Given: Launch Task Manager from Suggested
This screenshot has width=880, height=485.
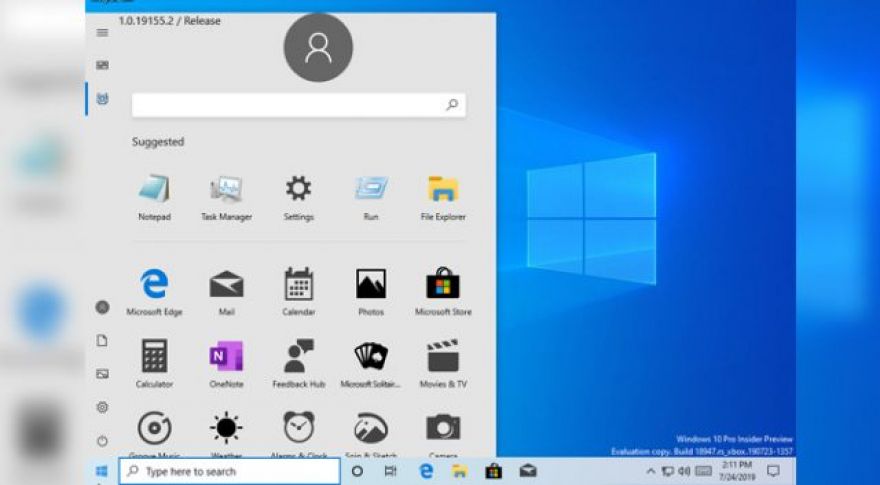Looking at the screenshot, I should [227, 197].
